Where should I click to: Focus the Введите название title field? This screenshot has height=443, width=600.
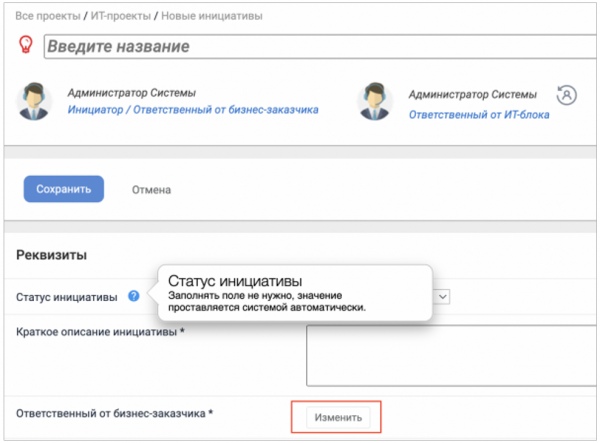click(x=320, y=46)
